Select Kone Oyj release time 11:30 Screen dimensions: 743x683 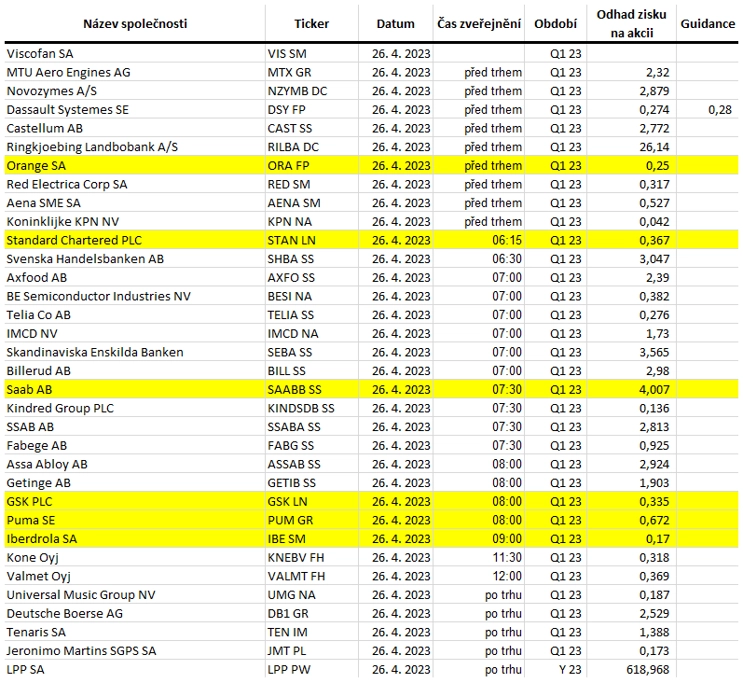coord(507,558)
